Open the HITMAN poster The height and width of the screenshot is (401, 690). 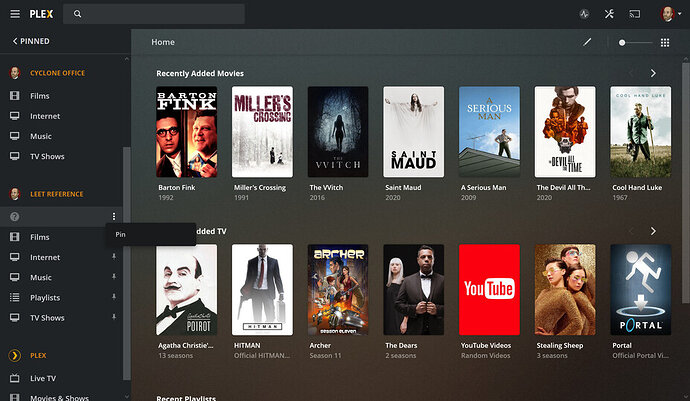(262, 290)
